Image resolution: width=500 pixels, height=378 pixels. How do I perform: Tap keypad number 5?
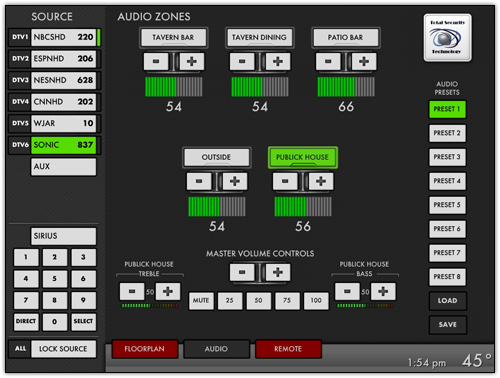tap(55, 279)
